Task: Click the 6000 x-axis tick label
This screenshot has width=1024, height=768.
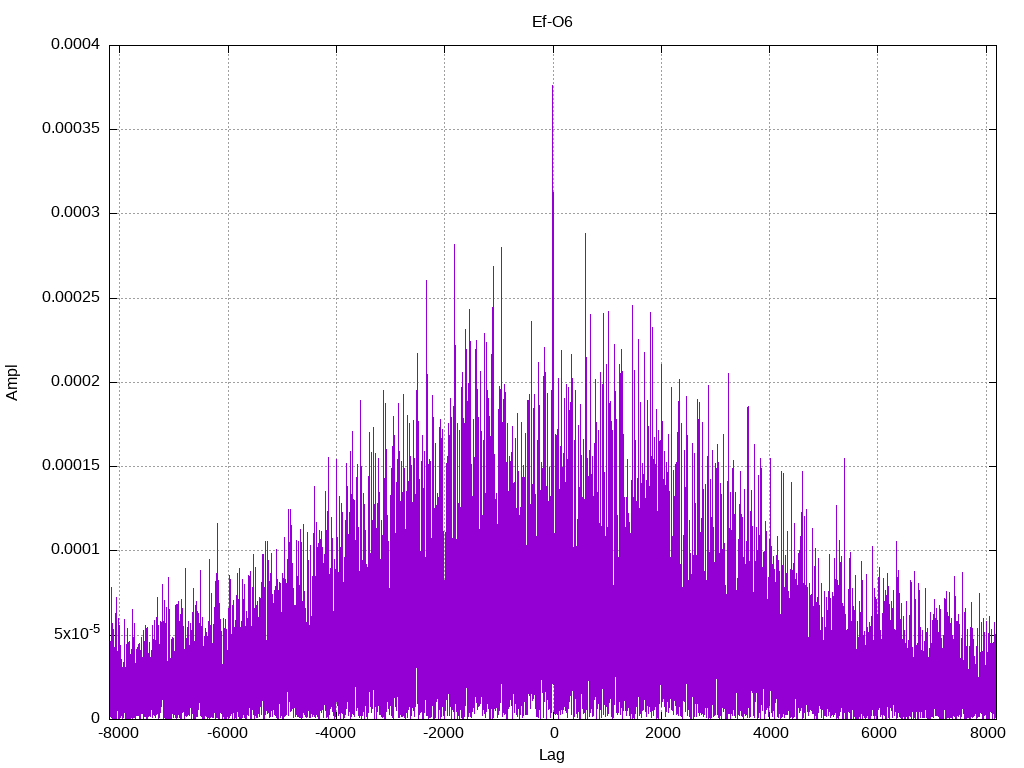Action: click(878, 733)
